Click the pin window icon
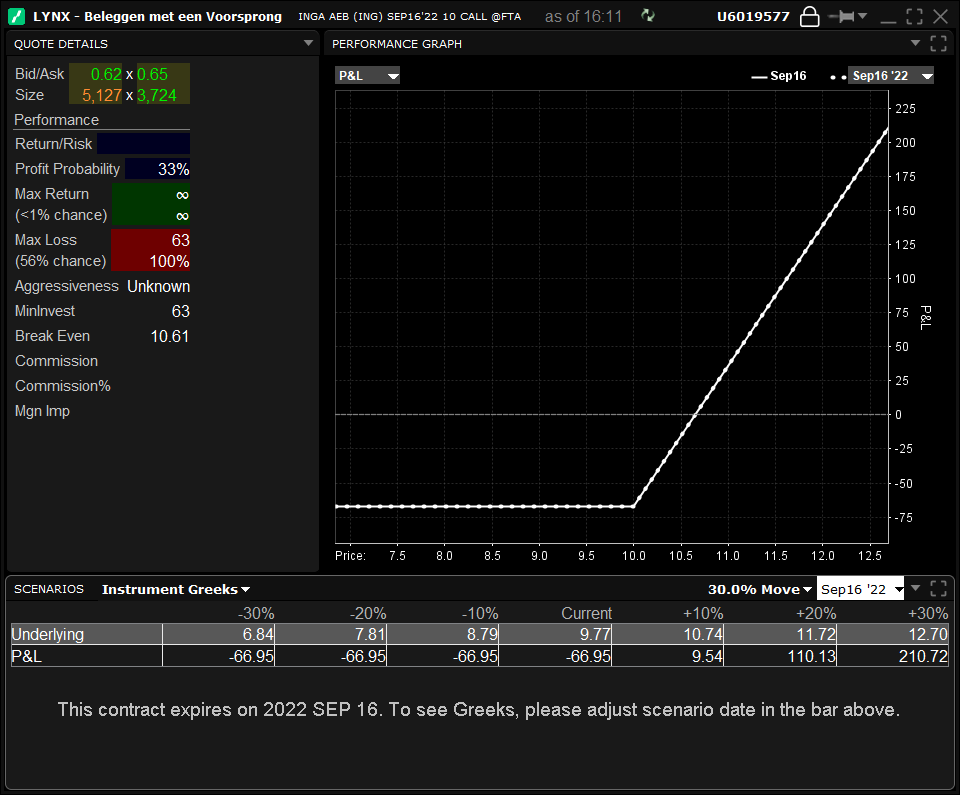The height and width of the screenshot is (795, 960). pos(841,17)
